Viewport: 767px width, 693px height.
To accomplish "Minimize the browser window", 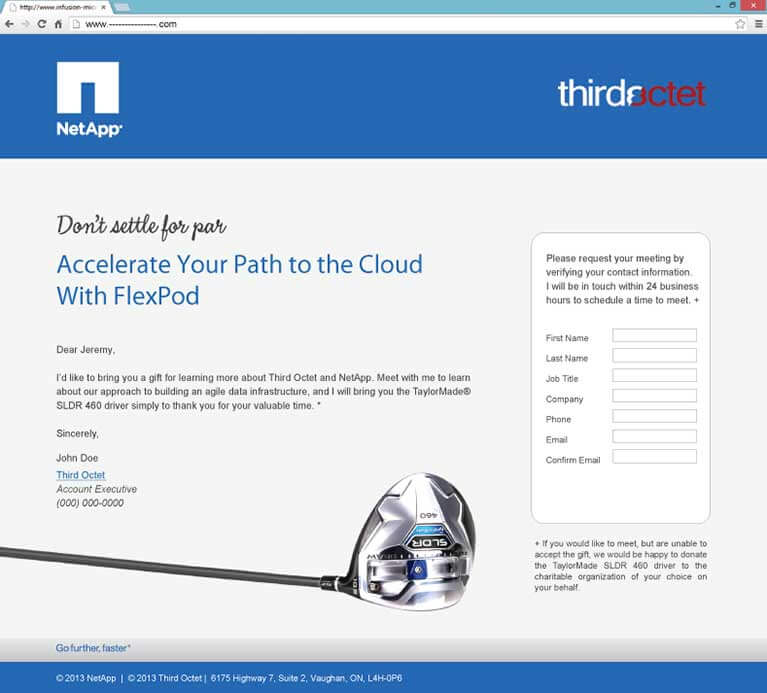I will coord(718,6).
